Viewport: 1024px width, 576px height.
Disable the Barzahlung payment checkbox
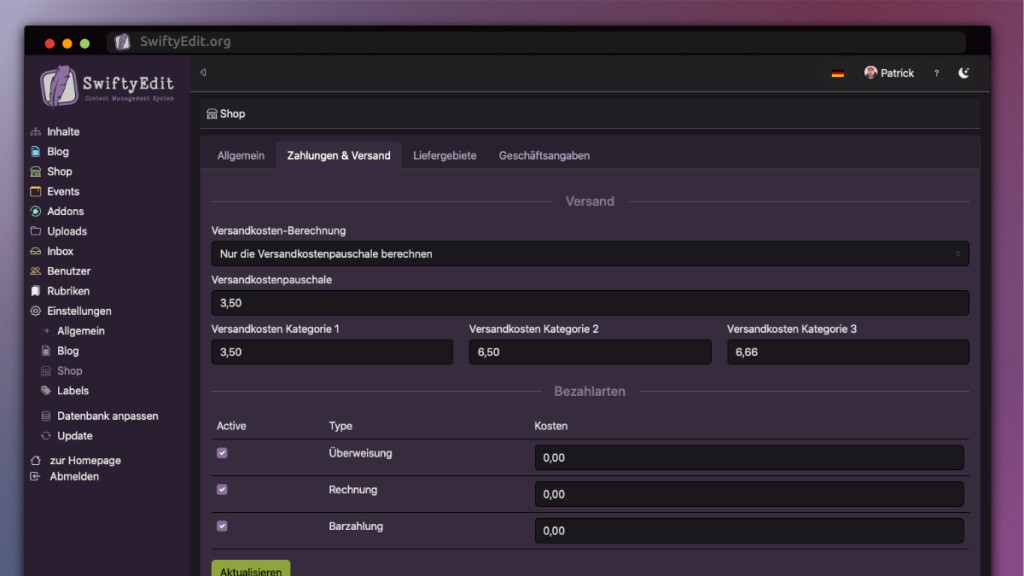tap(222, 526)
